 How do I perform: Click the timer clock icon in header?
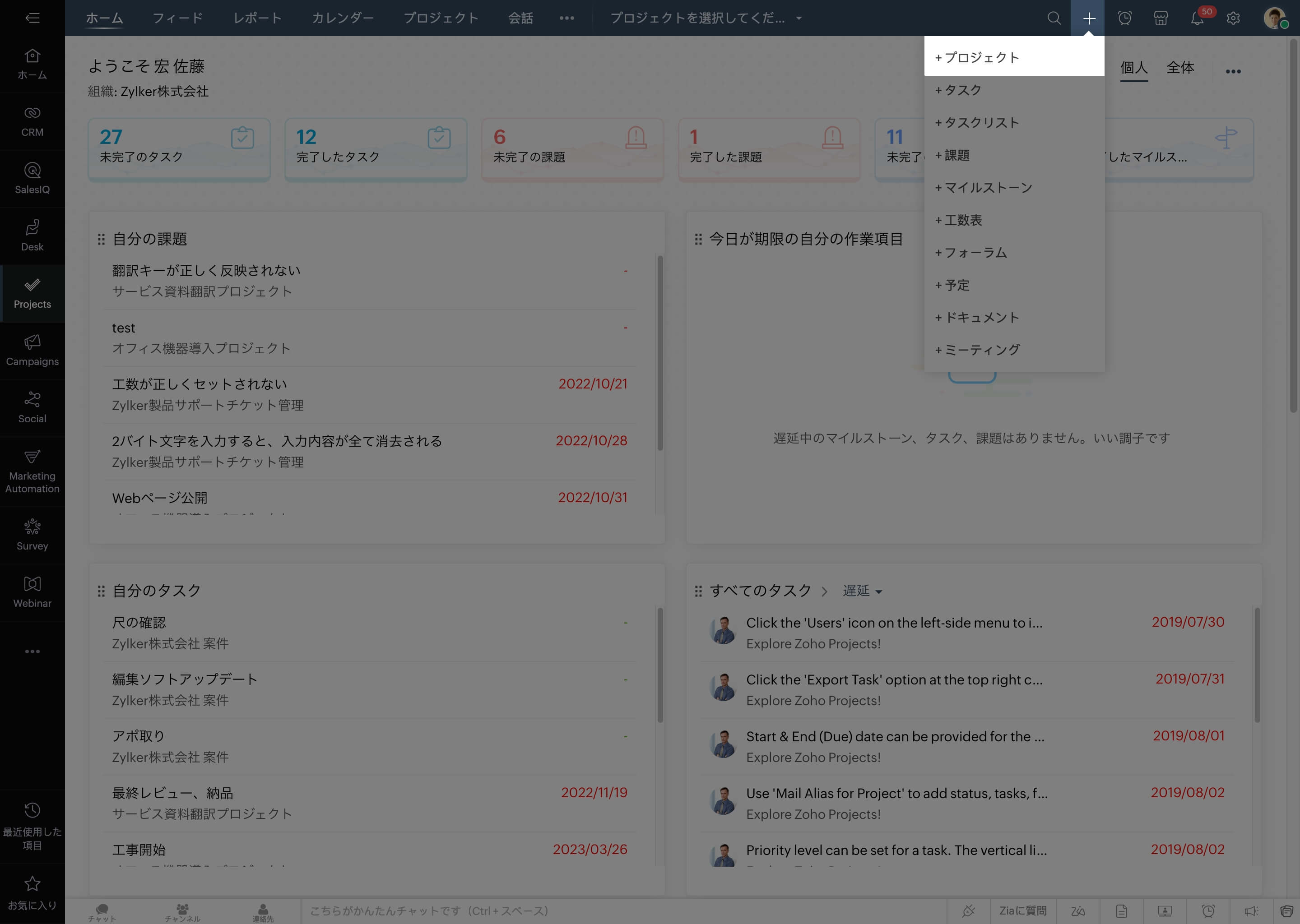point(1125,18)
